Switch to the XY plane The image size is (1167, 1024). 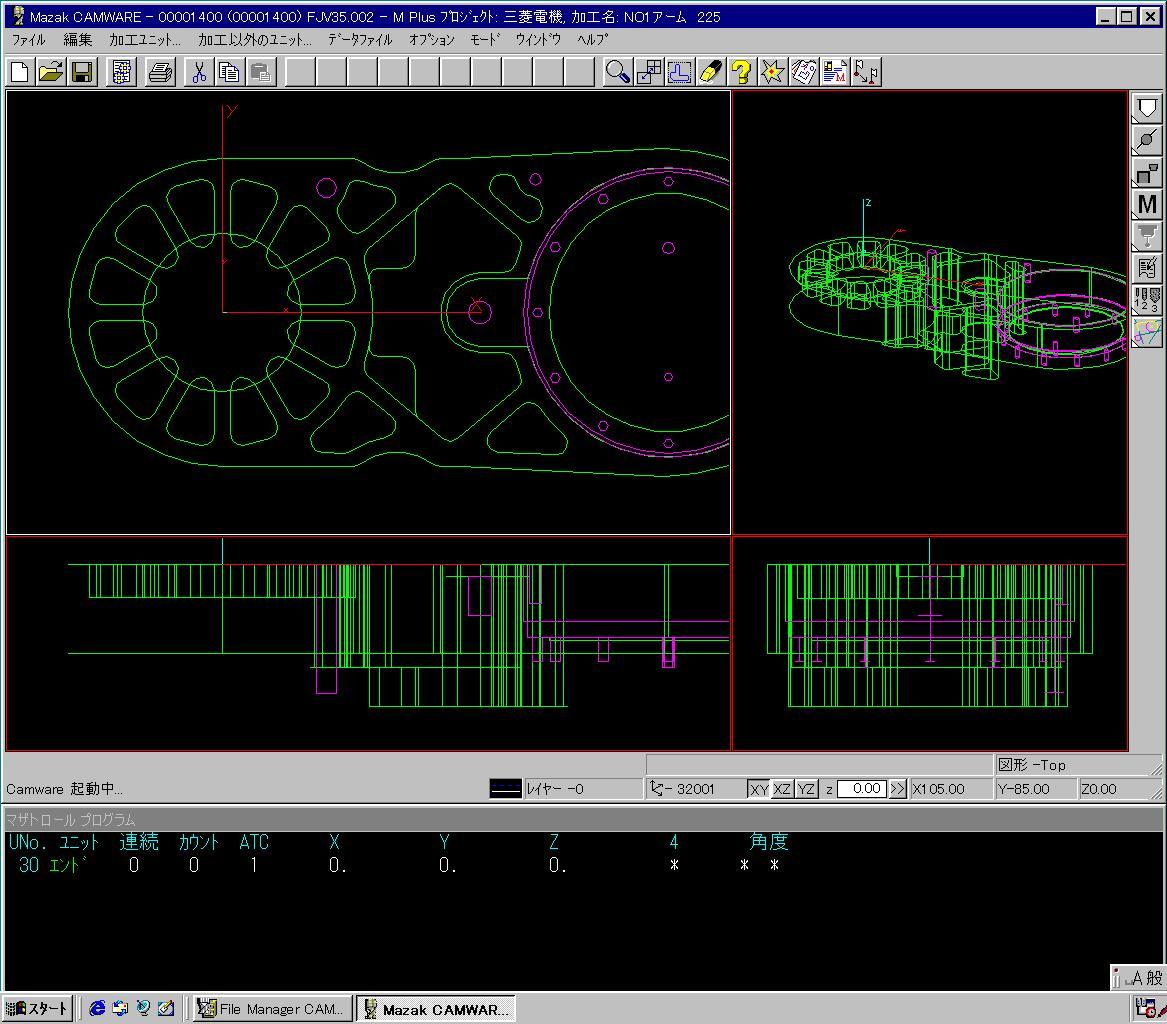coord(758,789)
